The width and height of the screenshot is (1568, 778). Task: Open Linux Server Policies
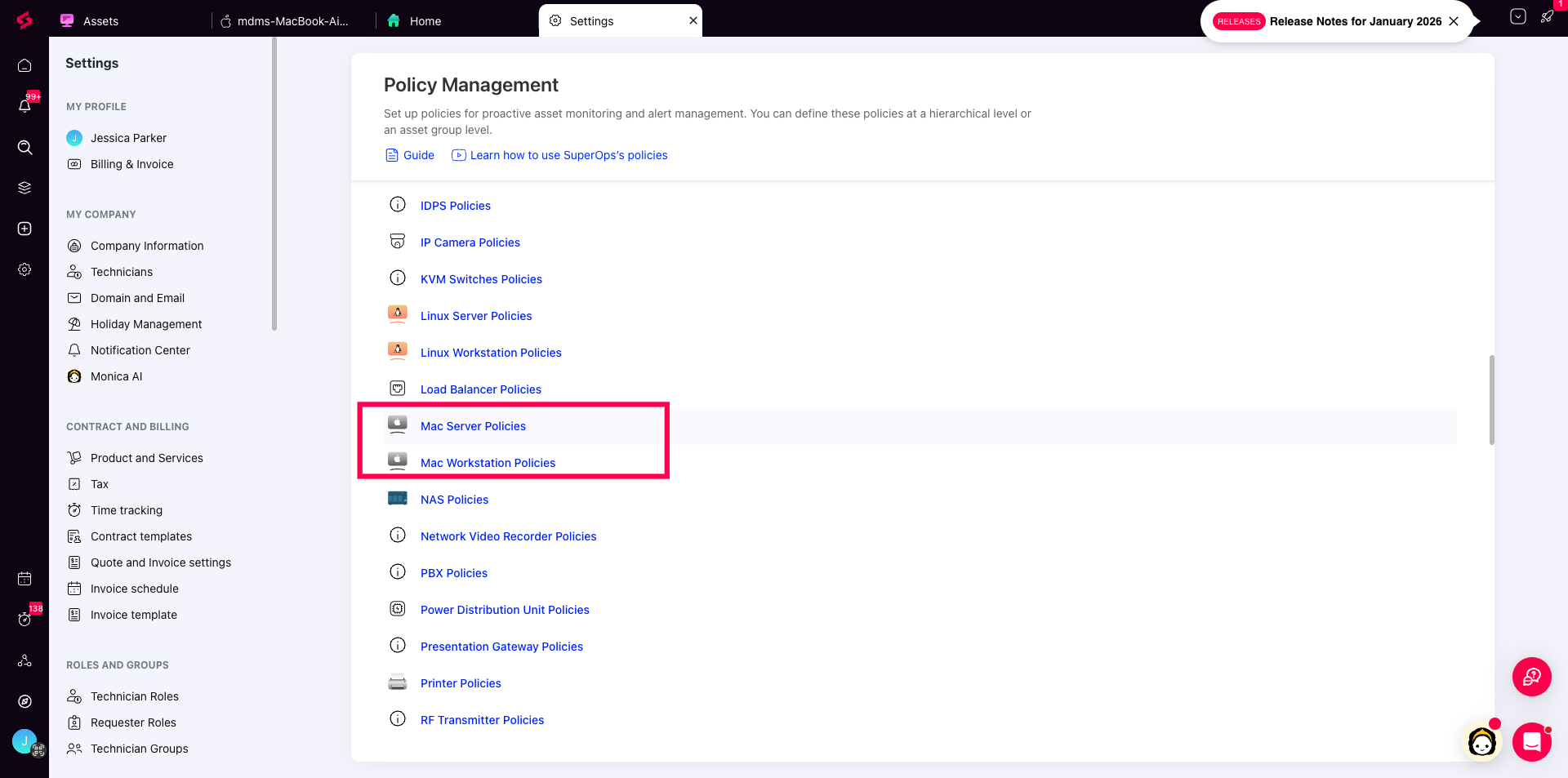(476, 316)
